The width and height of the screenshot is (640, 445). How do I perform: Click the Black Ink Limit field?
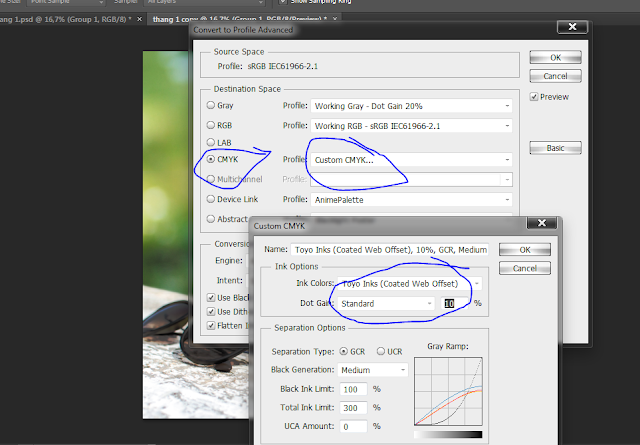pos(353,389)
